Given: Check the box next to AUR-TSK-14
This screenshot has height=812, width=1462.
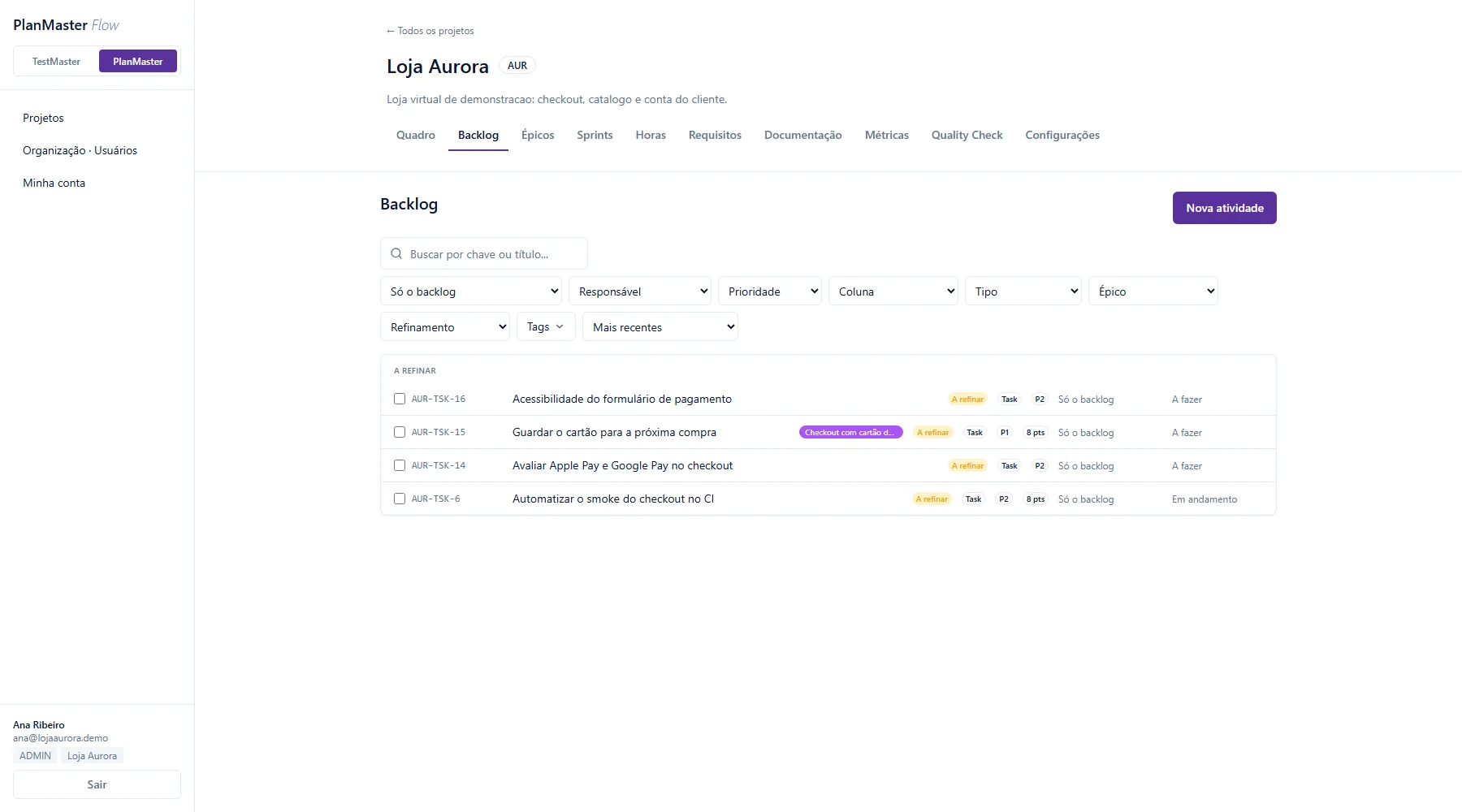Looking at the screenshot, I should point(400,465).
